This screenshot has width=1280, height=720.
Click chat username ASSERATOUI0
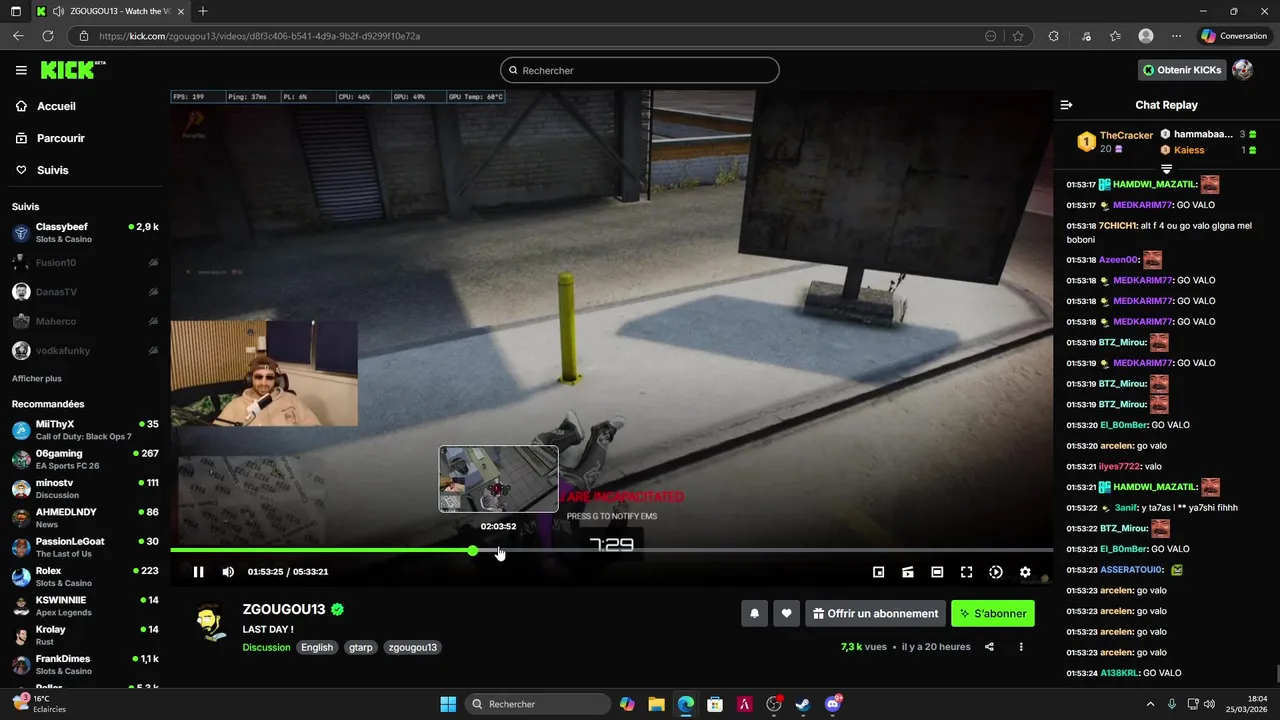coord(1131,570)
